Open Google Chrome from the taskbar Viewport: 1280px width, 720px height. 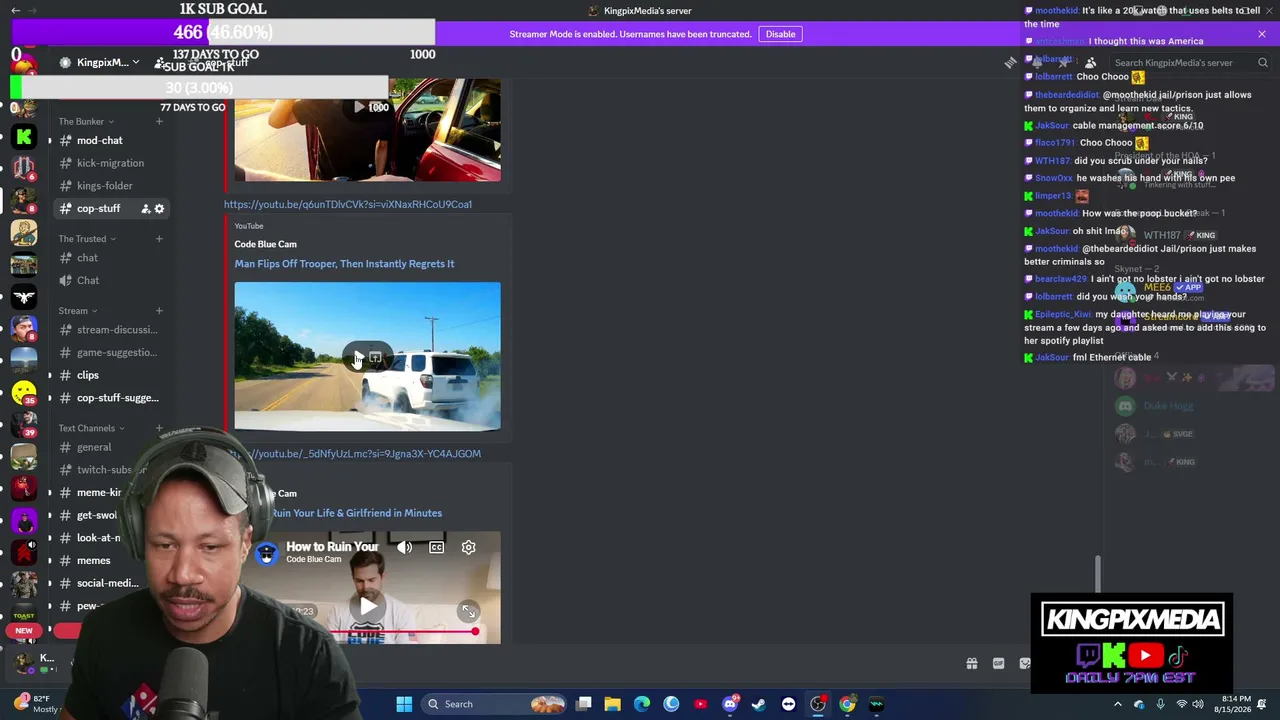[847, 704]
